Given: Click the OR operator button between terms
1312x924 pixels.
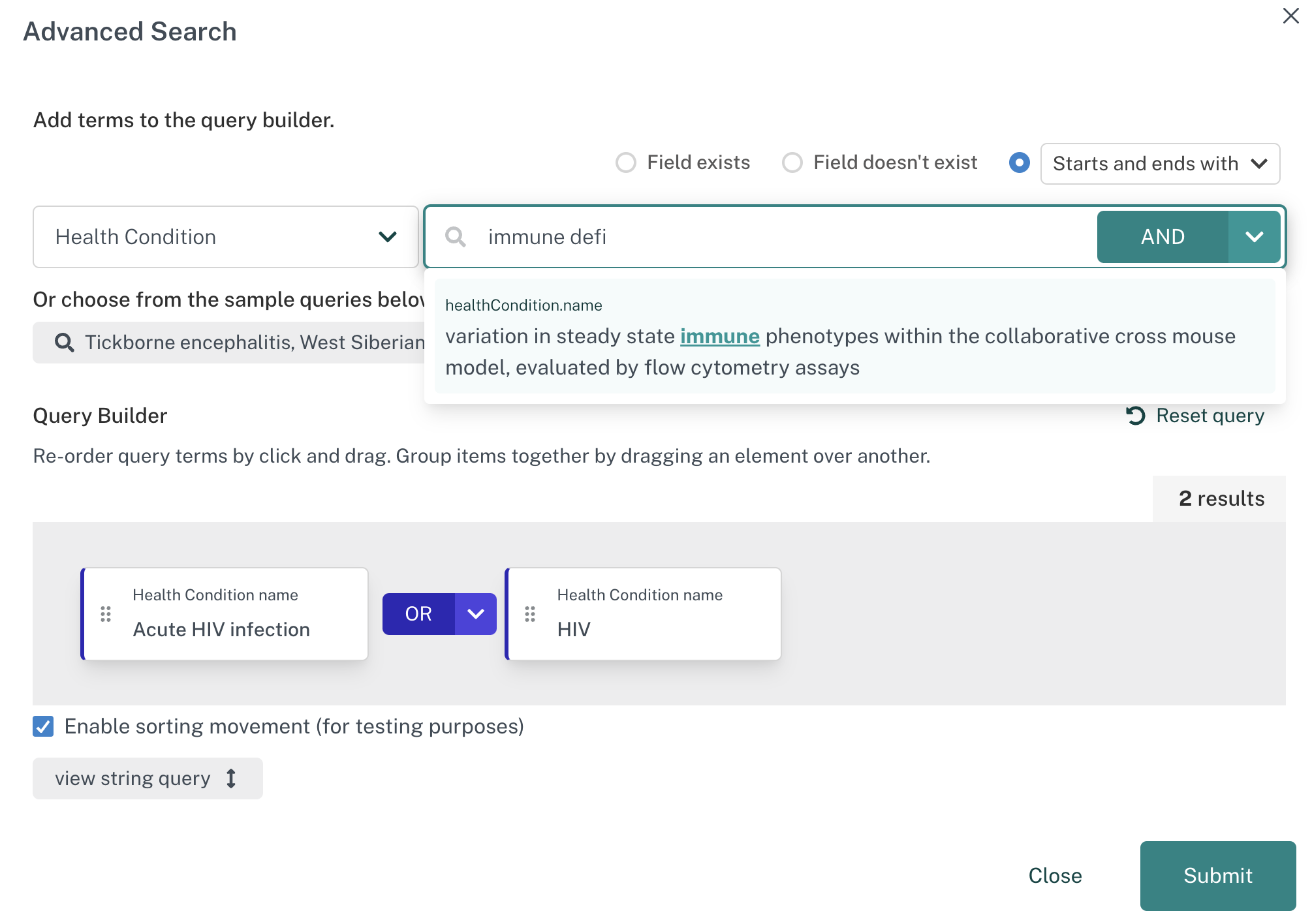Looking at the screenshot, I should (x=418, y=614).
